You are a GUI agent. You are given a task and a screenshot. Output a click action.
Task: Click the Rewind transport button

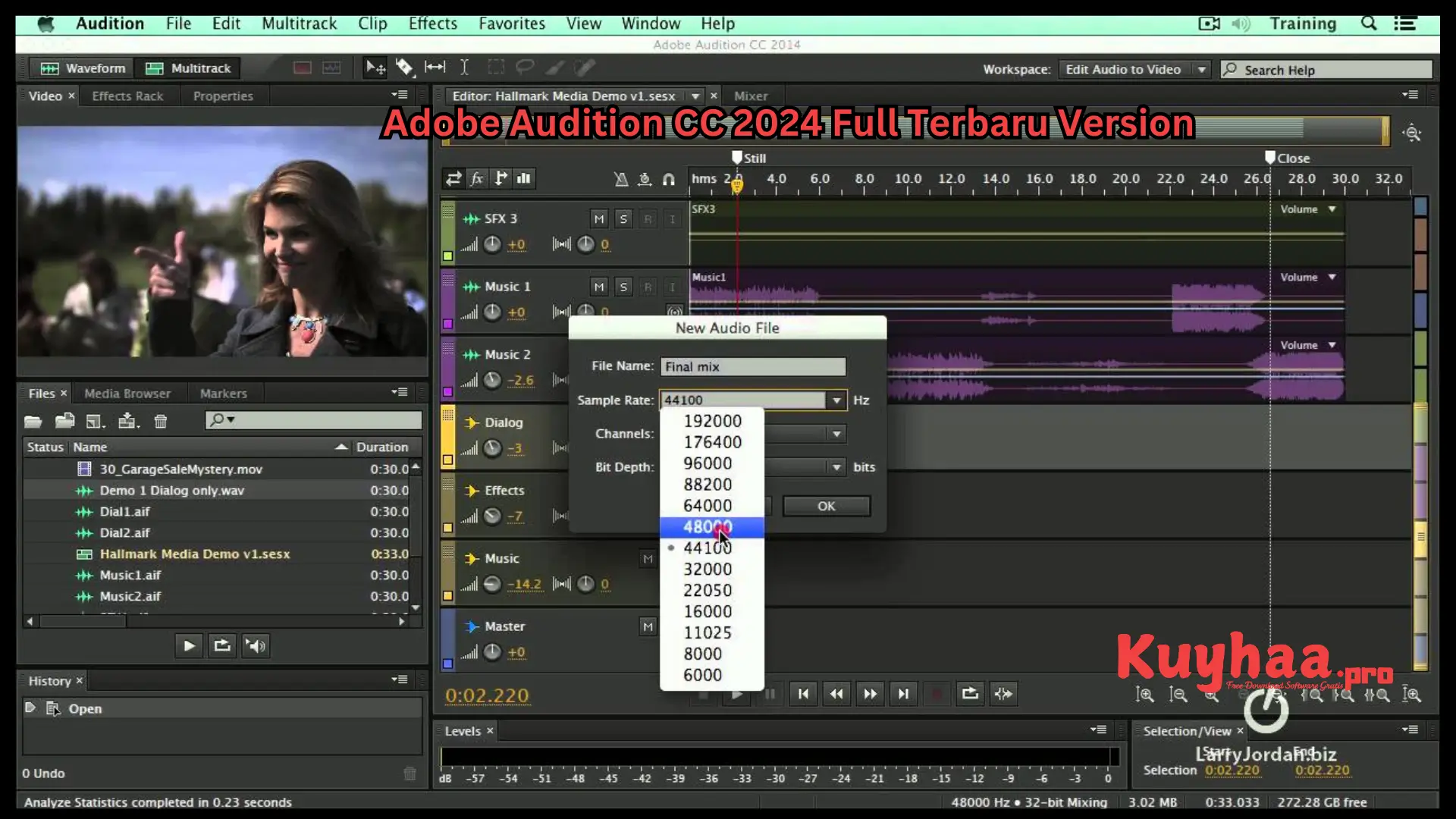pyautogui.click(x=836, y=694)
